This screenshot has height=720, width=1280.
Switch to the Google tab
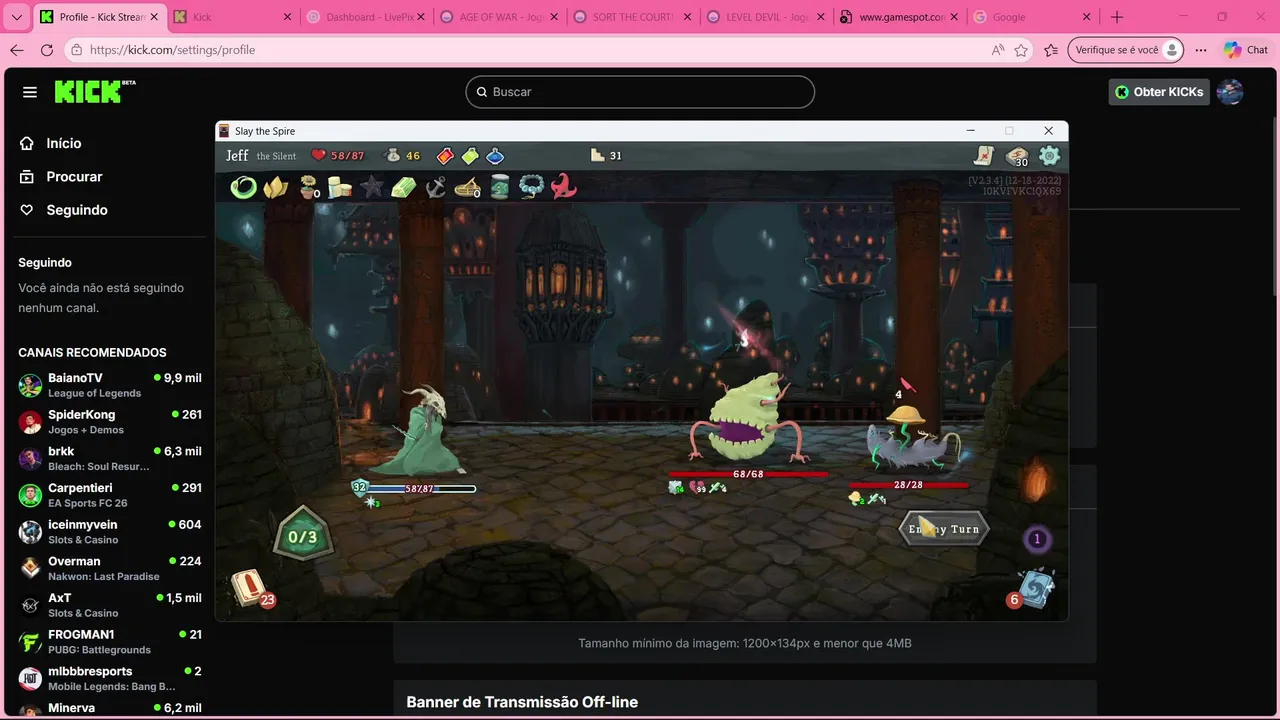[x=1033, y=17]
